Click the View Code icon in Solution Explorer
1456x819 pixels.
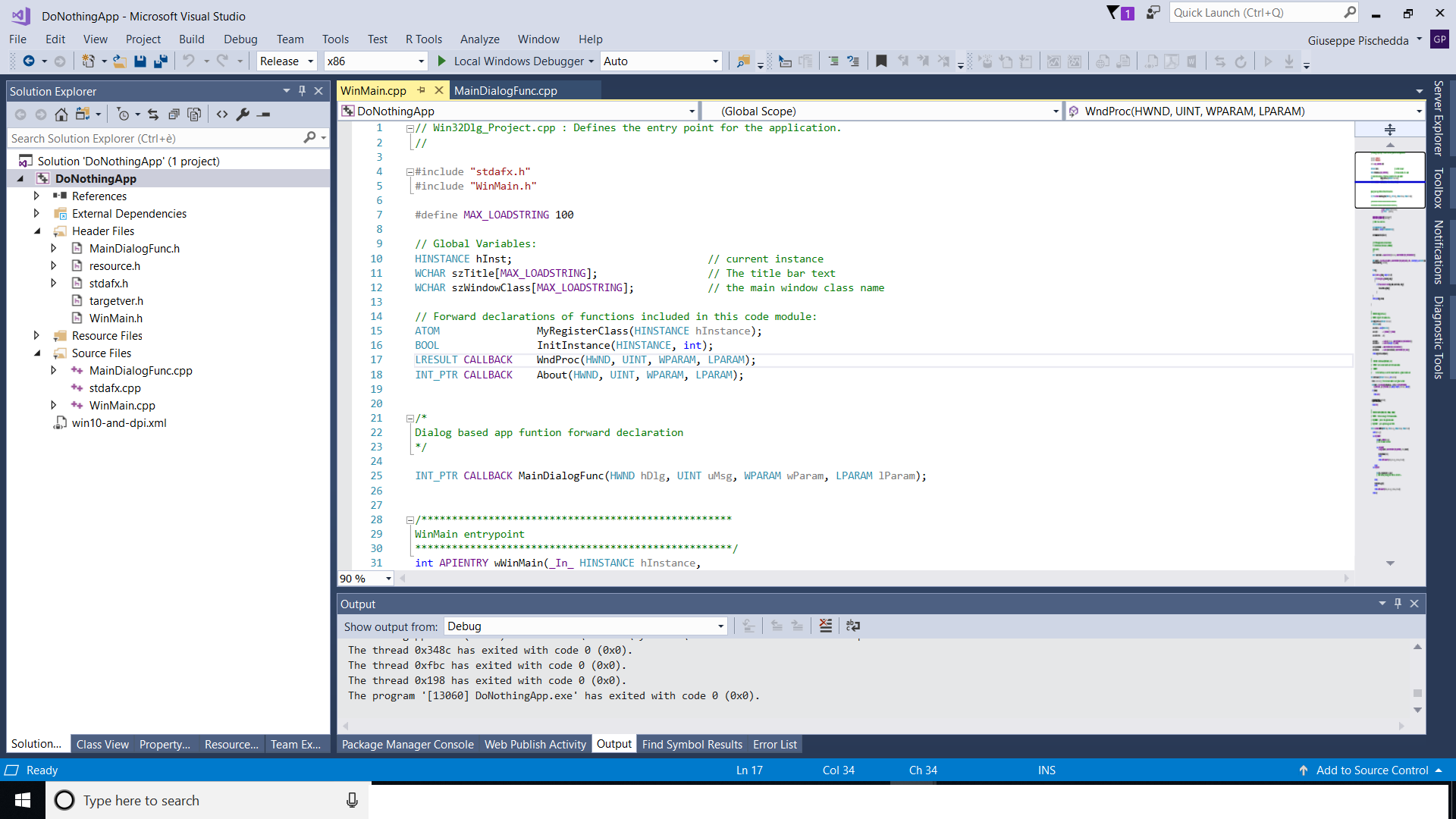222,115
